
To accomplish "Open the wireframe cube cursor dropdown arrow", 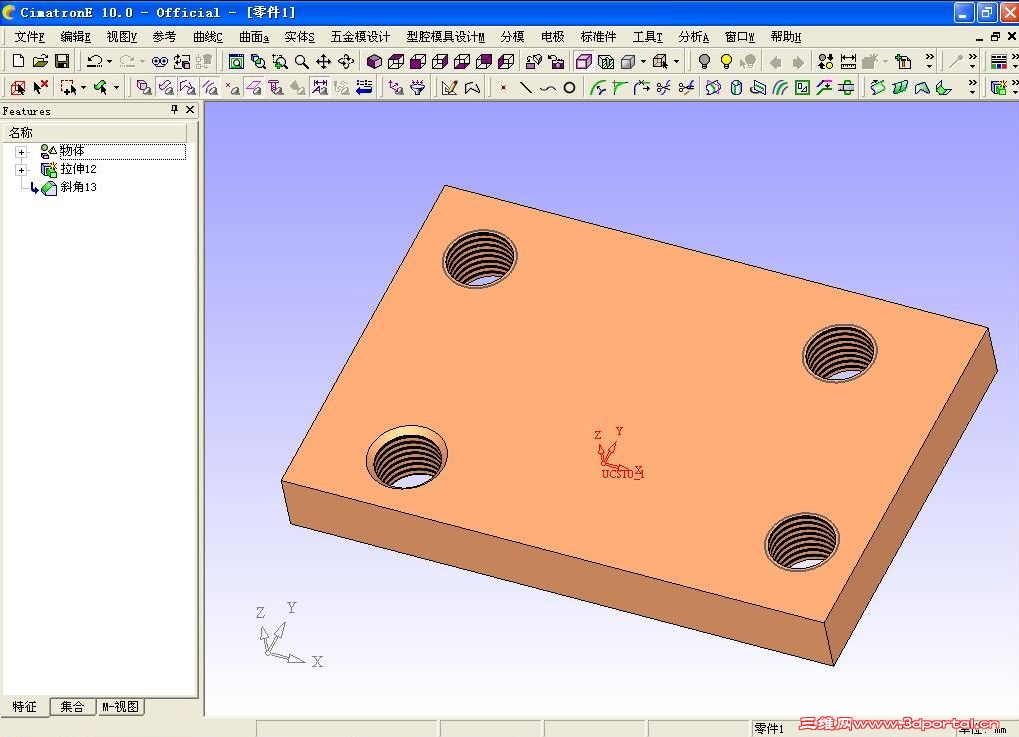I will point(677,62).
